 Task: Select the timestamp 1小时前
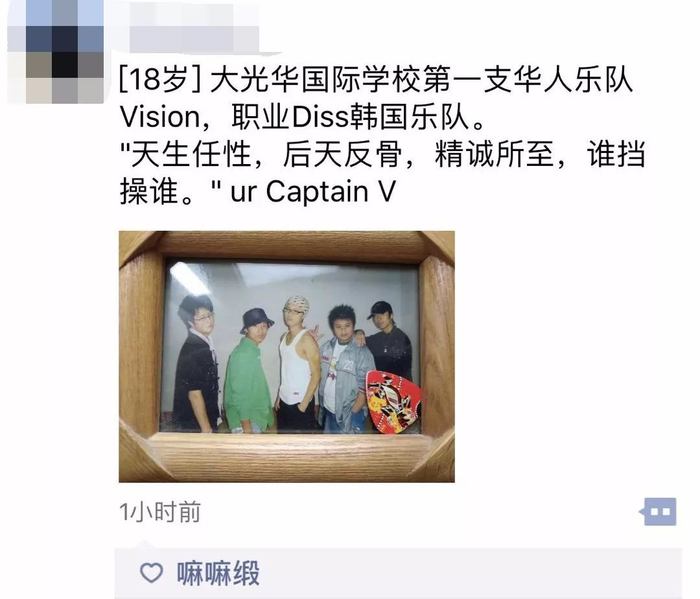160,512
